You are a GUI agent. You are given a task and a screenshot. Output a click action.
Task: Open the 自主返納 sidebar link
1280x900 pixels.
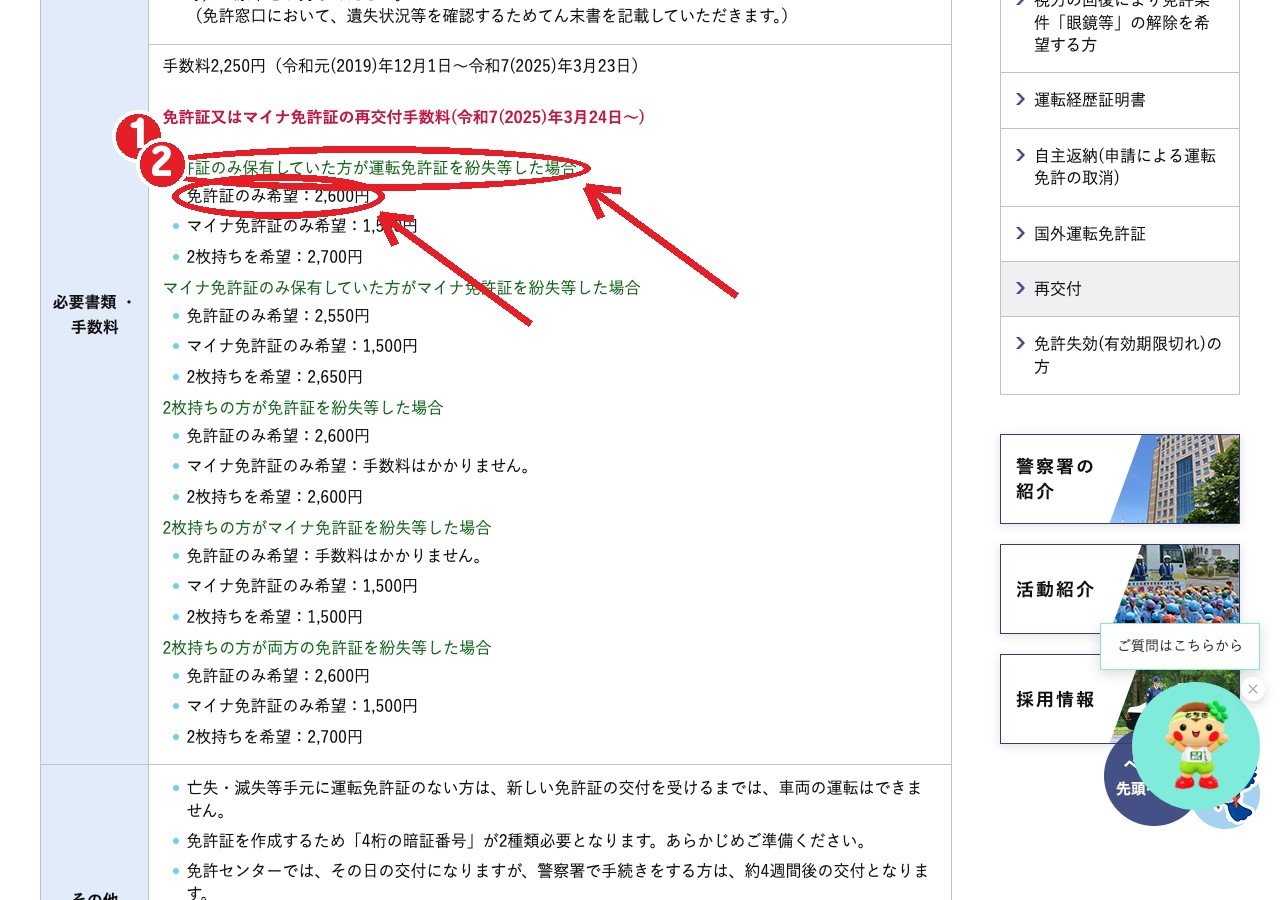coord(1119,167)
